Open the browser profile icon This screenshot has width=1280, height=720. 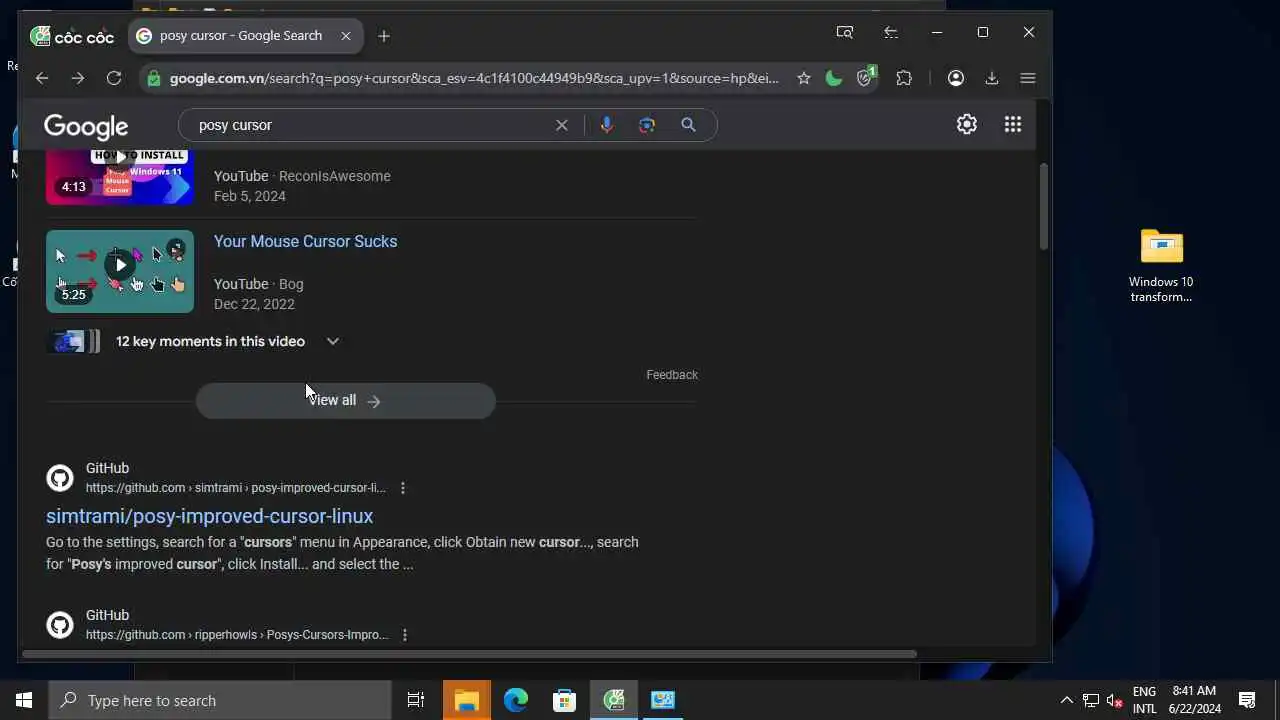(x=956, y=78)
